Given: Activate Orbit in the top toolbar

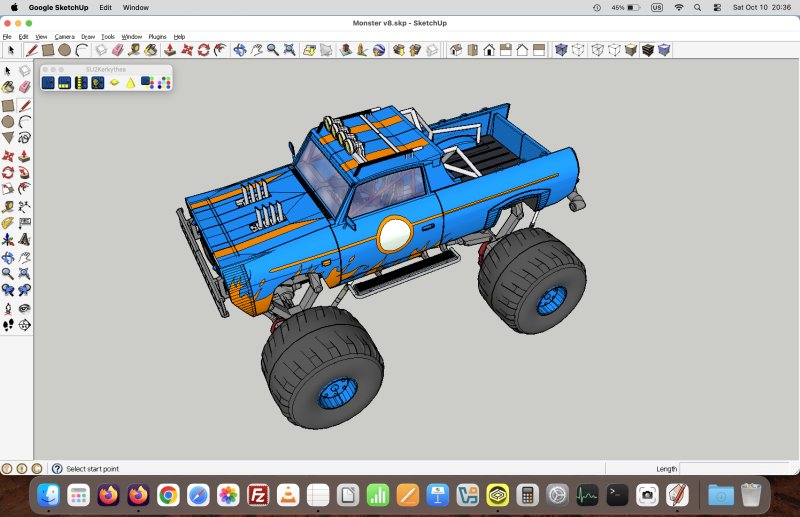Looking at the screenshot, I should tap(240, 50).
